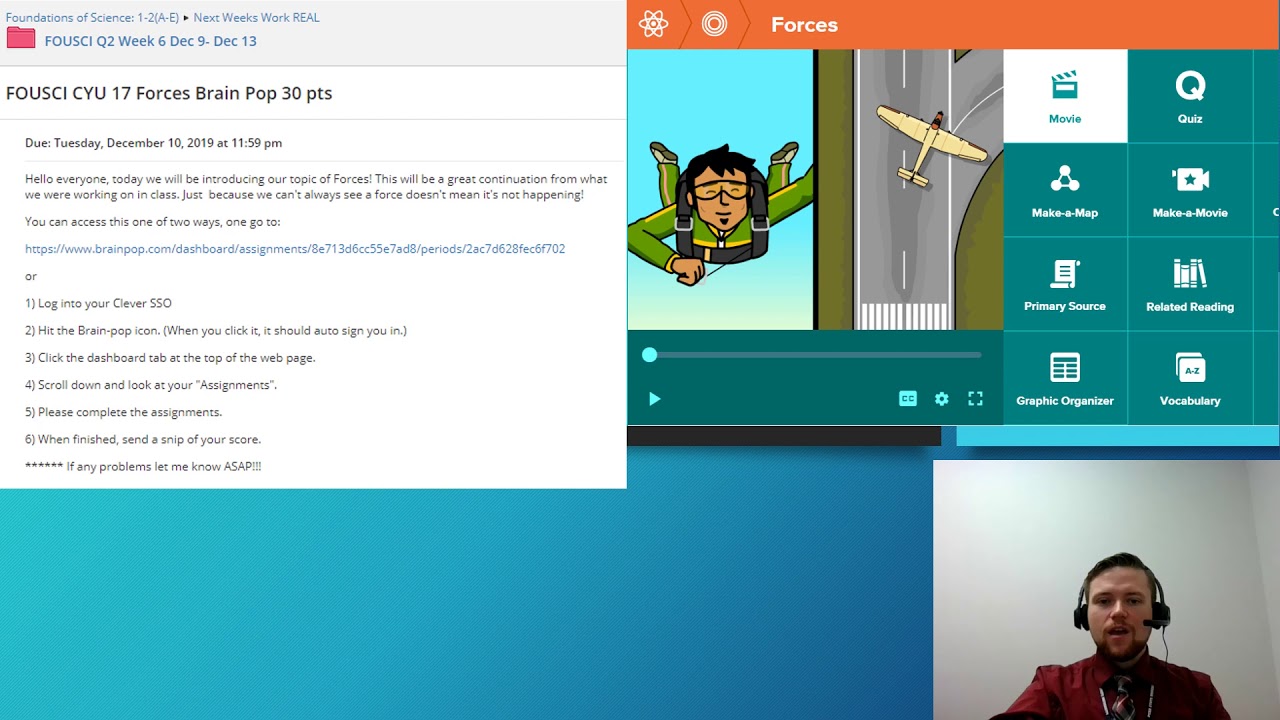1280x720 pixels.
Task: Play the Forces BrainPOP movie
Action: (x=654, y=399)
